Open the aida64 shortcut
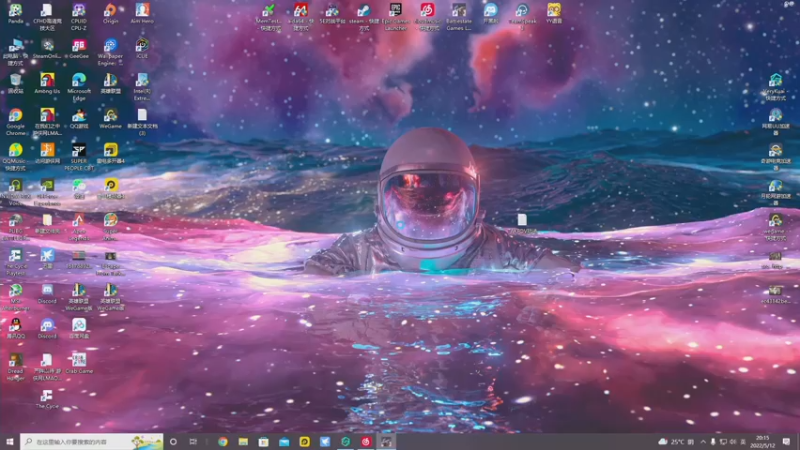 [301, 17]
